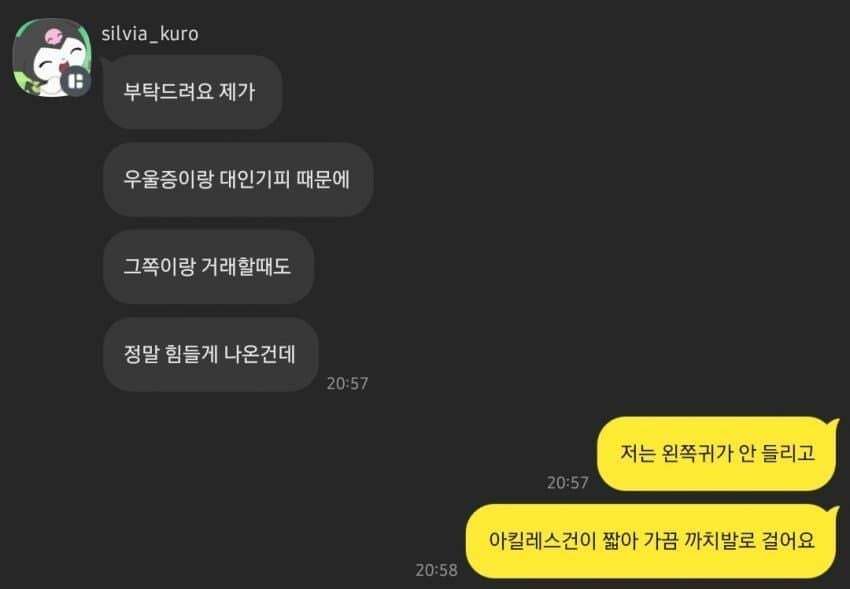The image size is (850, 589).
Task: Select the message '정말 힘들게 나온건데'
Action: click(x=210, y=354)
